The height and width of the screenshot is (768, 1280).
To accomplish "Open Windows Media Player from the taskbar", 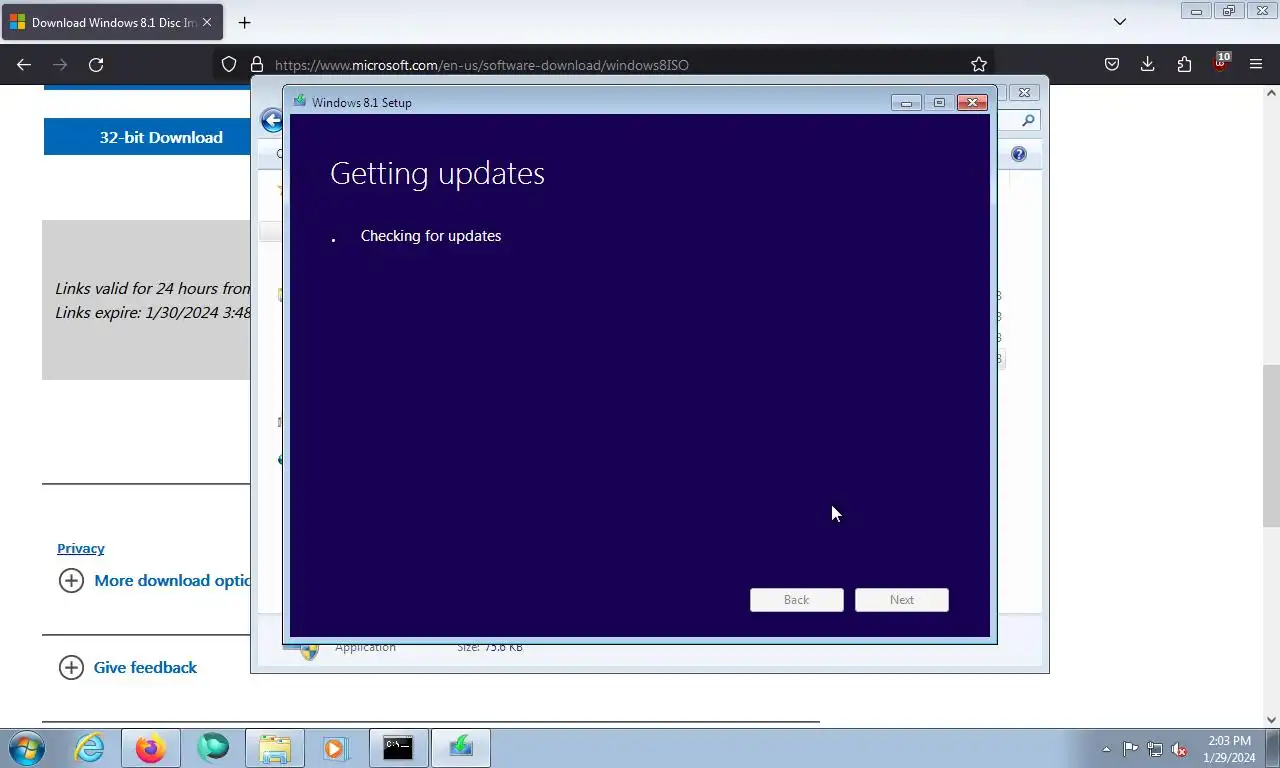I will point(335,747).
